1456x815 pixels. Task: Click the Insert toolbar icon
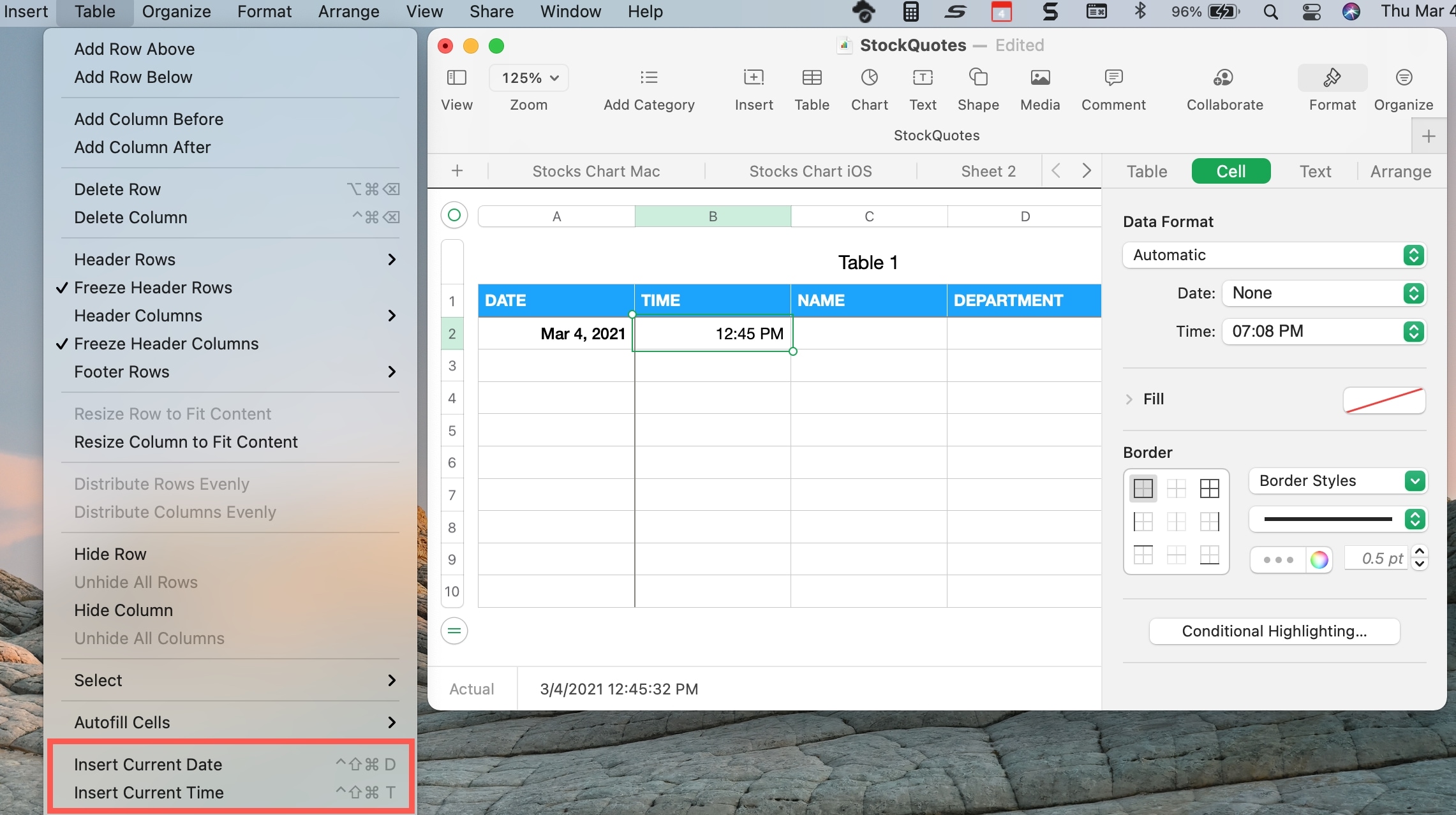[754, 78]
